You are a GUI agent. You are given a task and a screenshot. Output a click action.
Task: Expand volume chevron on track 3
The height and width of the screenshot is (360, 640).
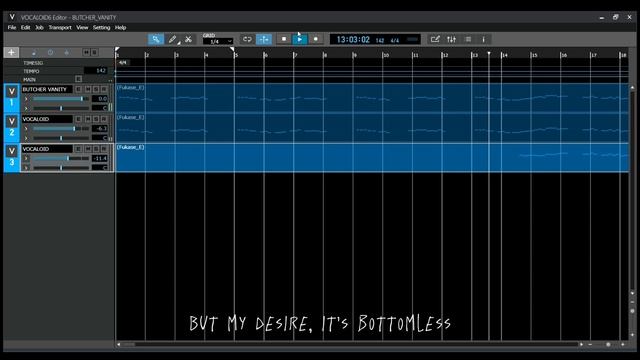click(x=26, y=158)
